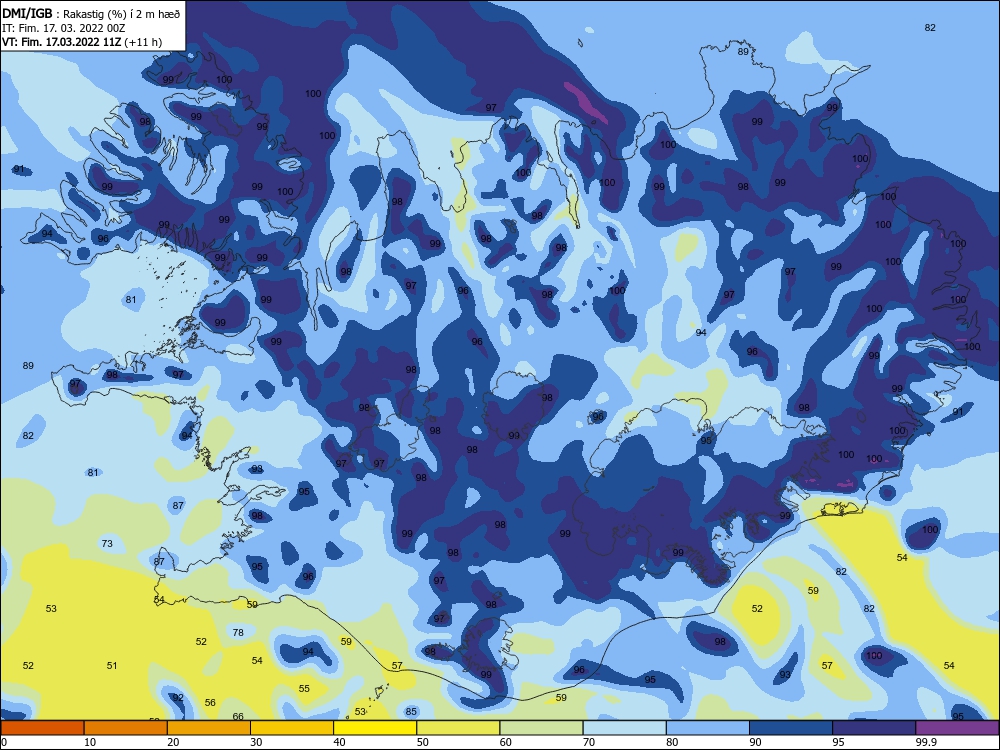
Task: Click the medium blue 80–90 legend swatch
Action: [708, 728]
